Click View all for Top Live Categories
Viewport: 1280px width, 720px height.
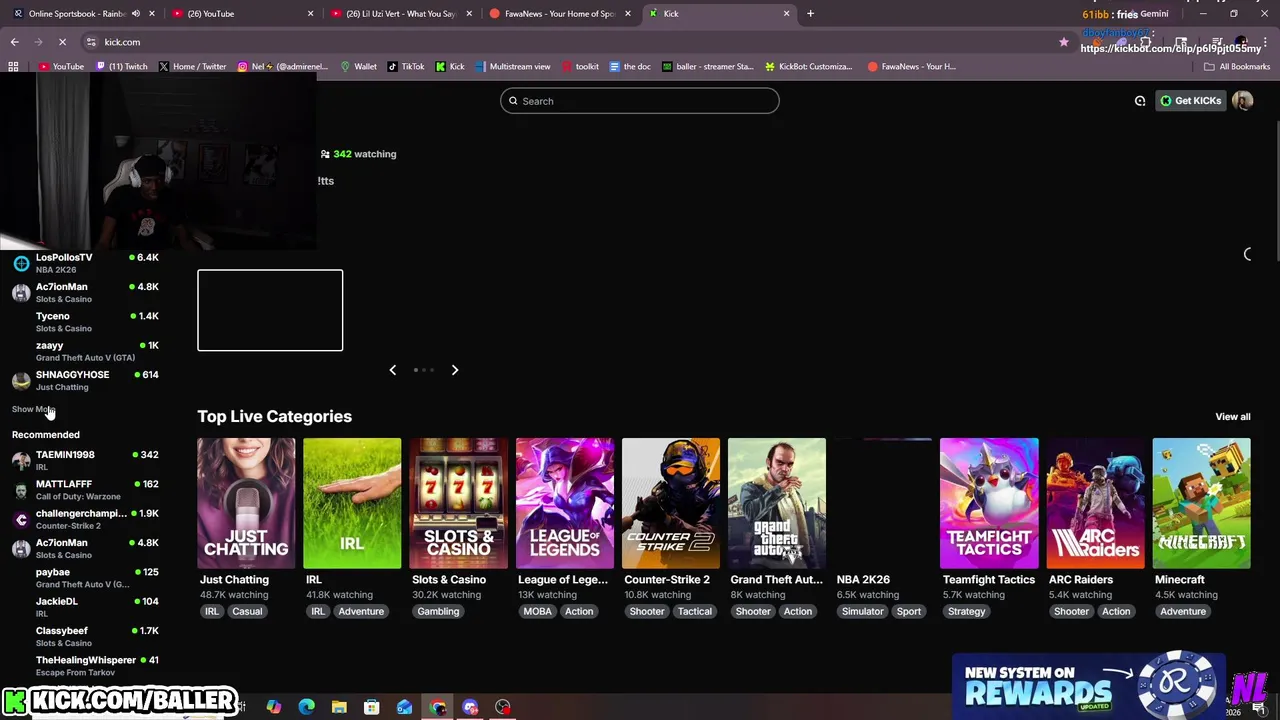(x=1232, y=417)
